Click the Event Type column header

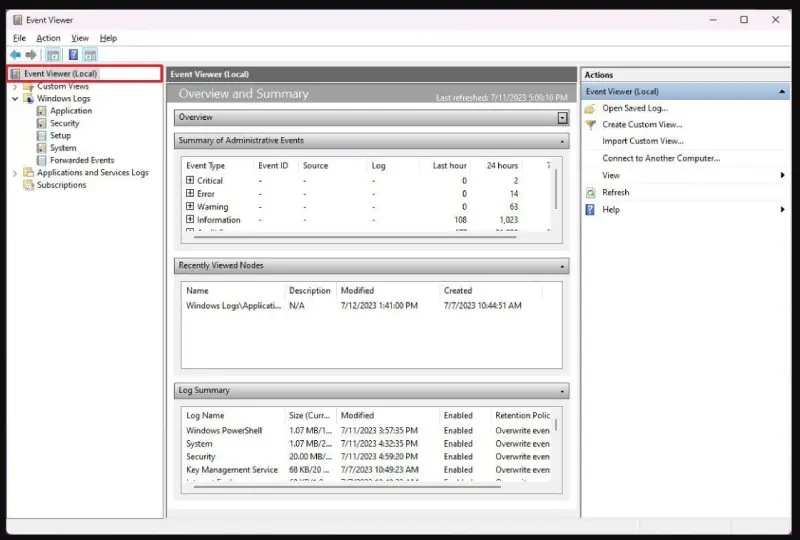click(x=205, y=165)
